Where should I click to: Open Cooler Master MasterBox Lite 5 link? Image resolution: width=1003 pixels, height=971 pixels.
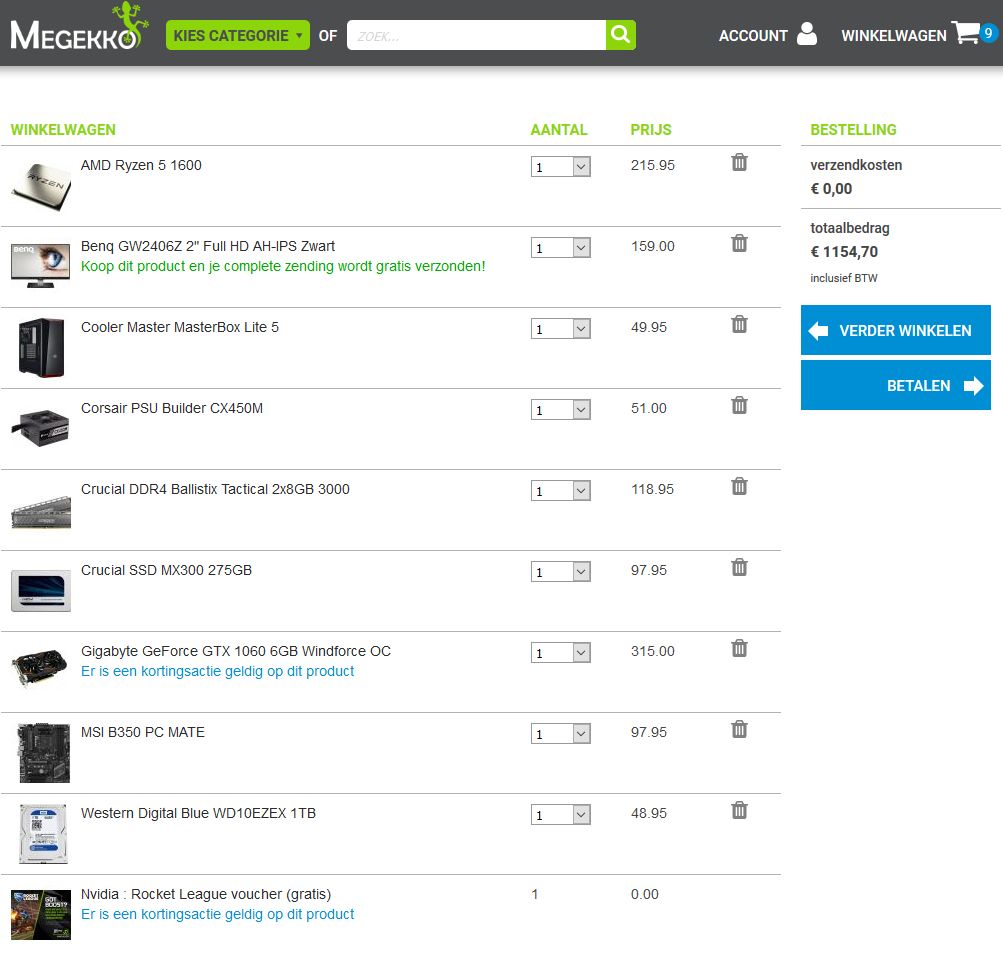tap(180, 328)
